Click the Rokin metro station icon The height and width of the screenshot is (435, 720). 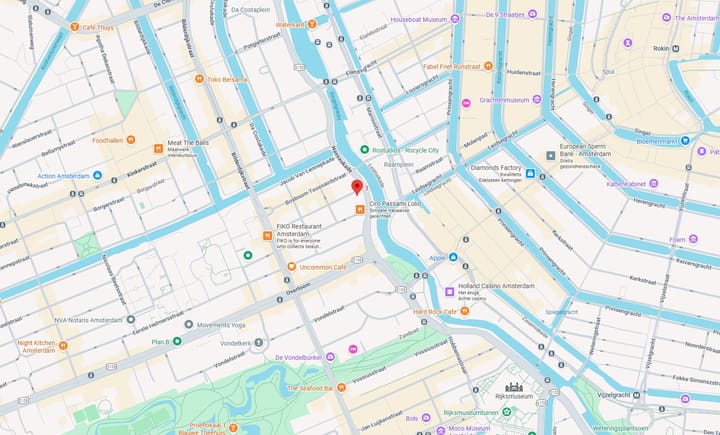676,48
